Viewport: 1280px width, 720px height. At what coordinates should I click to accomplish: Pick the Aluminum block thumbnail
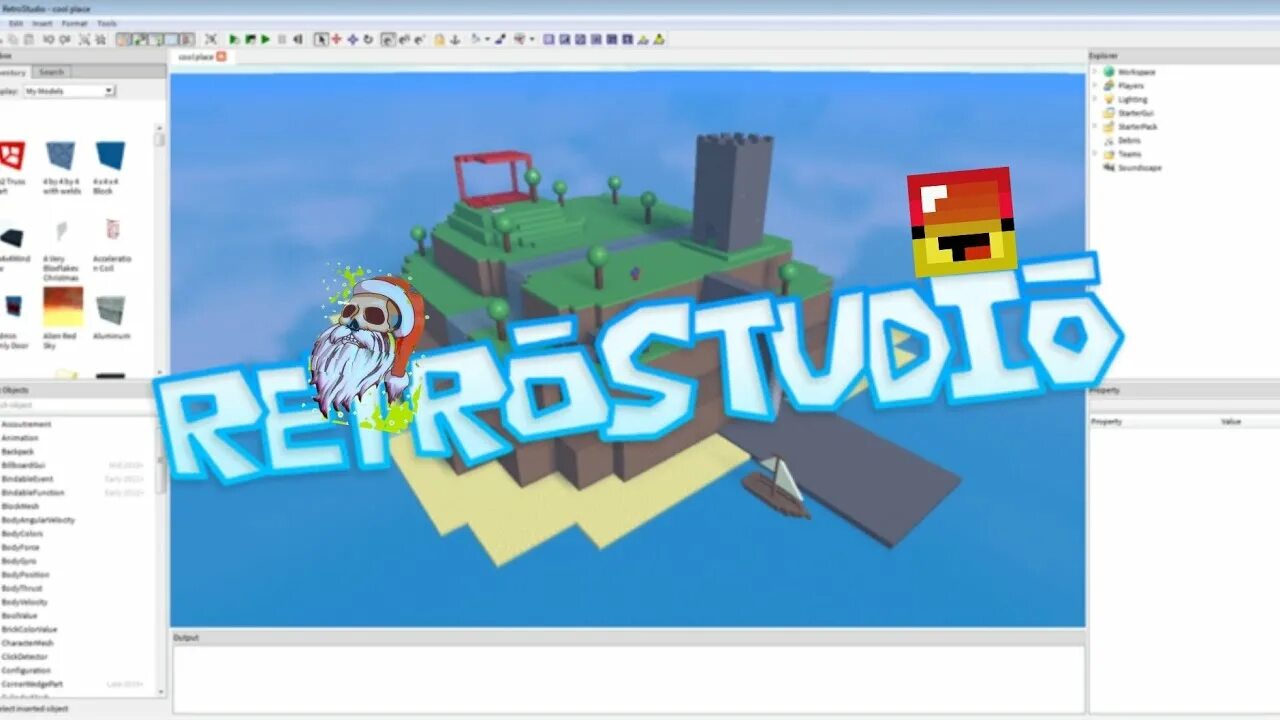110,310
